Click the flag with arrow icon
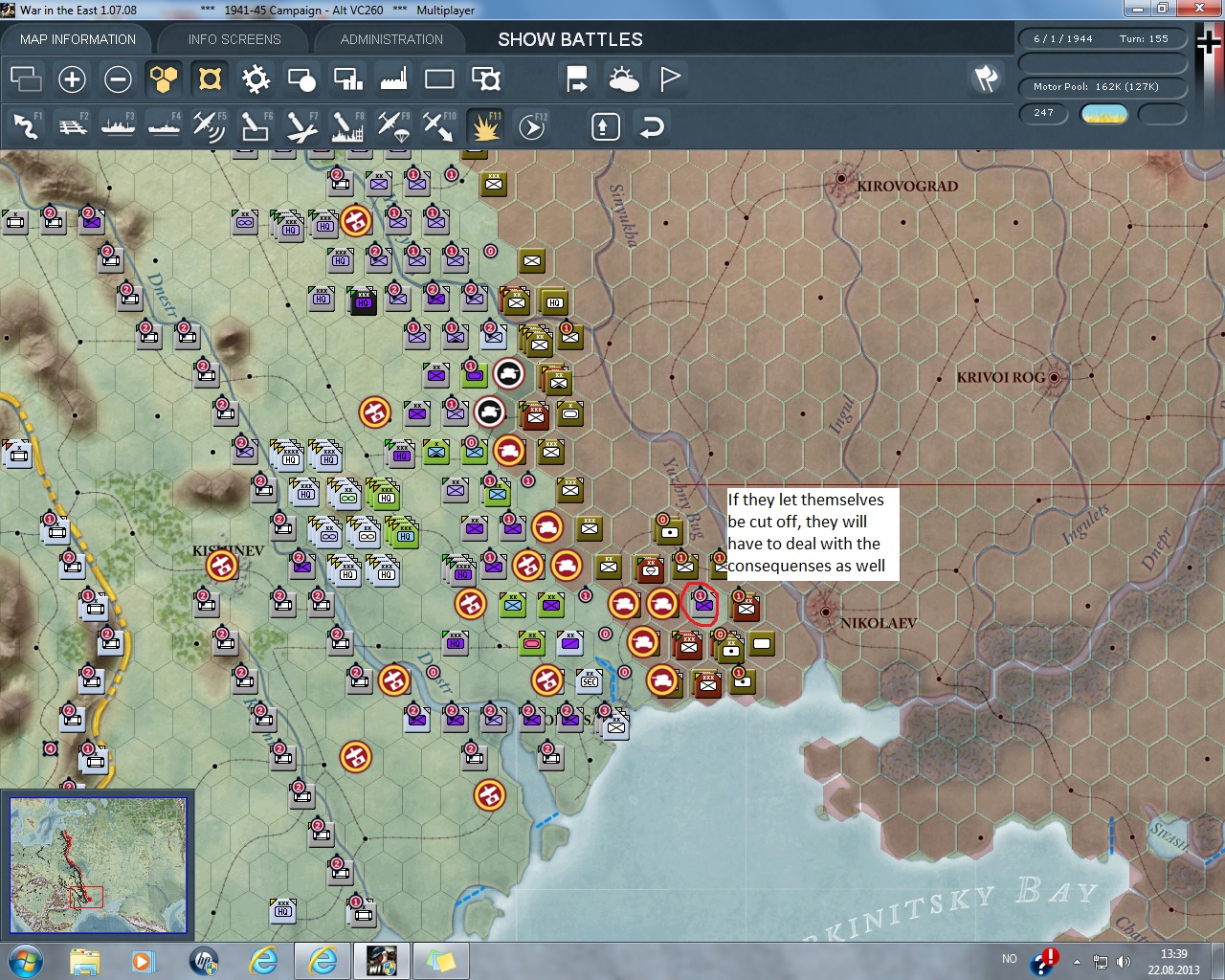The image size is (1225, 980). pyautogui.click(x=577, y=78)
